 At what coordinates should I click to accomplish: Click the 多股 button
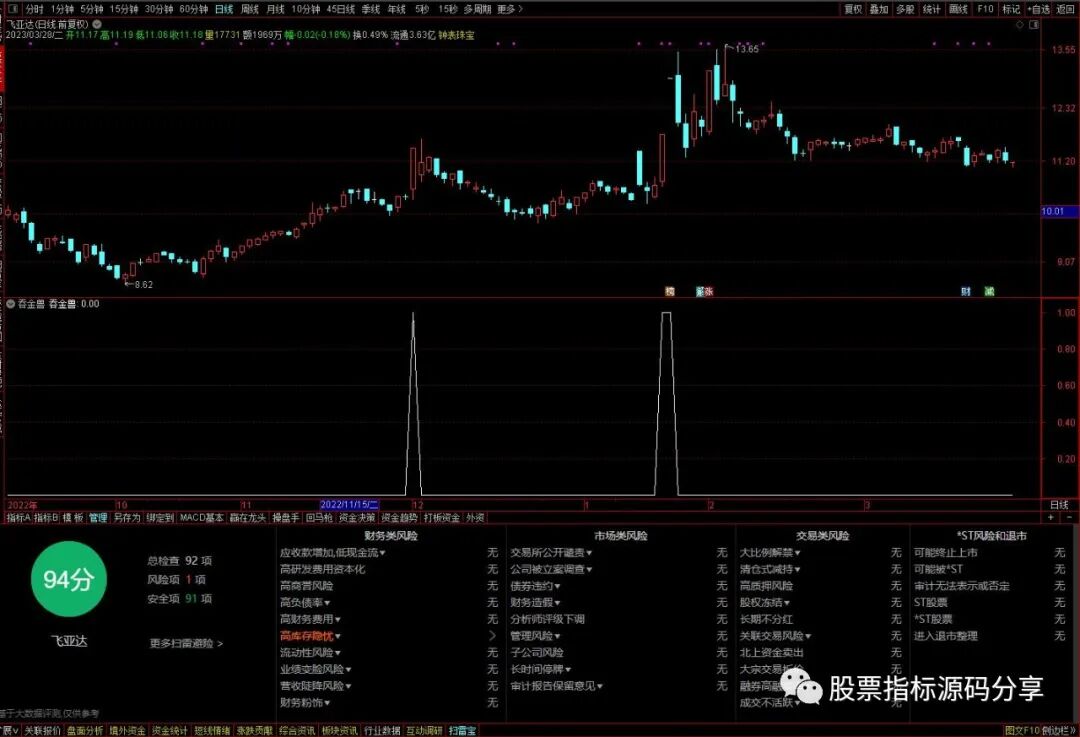pyautogui.click(x=905, y=9)
